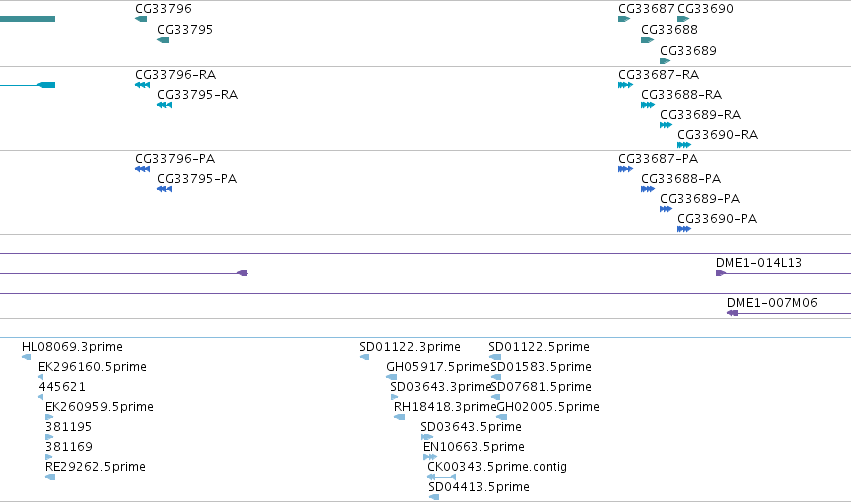851x502 pixels.
Task: Click the CG33690-RA transcript arrow glyph
Action: pyautogui.click(x=684, y=145)
